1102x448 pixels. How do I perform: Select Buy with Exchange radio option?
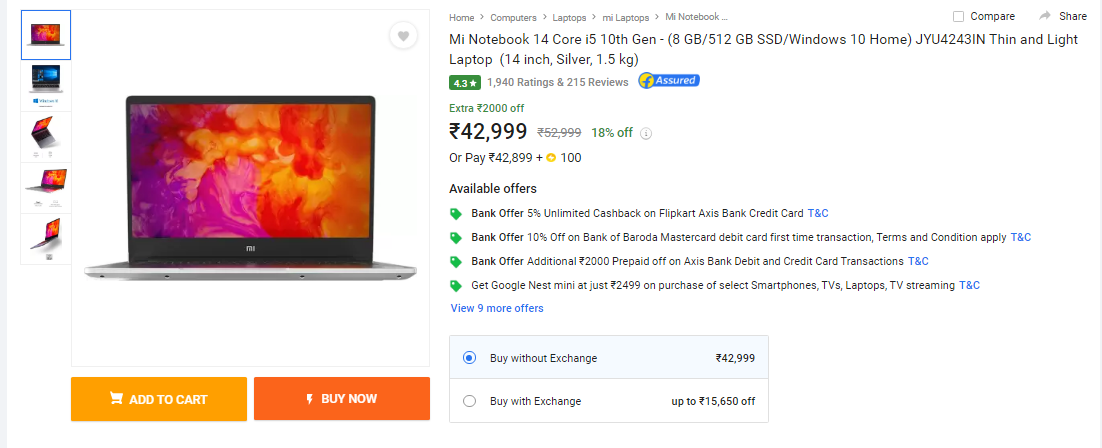(x=469, y=401)
